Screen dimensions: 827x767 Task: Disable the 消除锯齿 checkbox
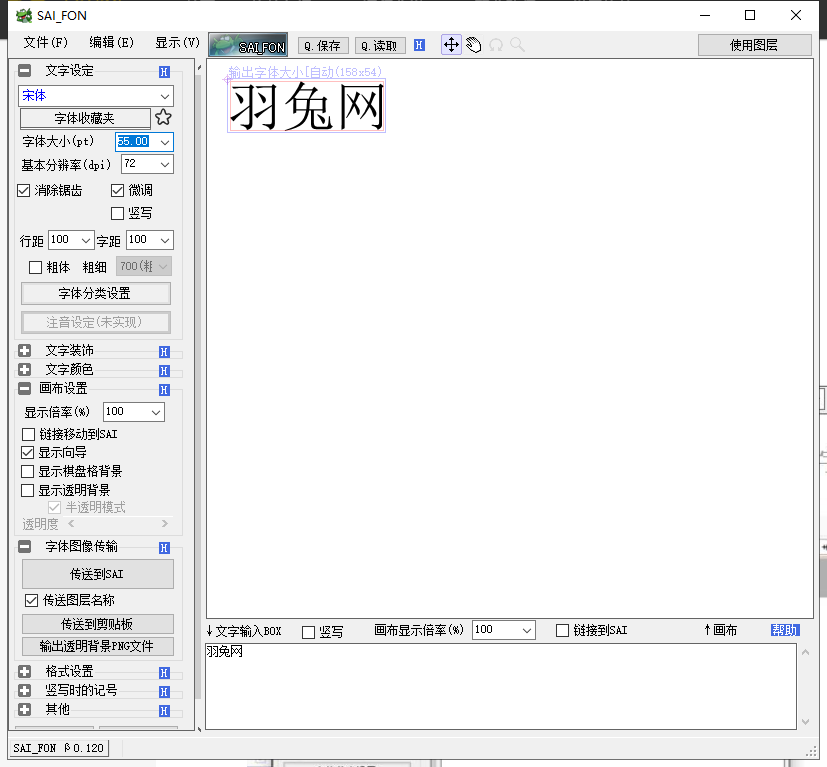coord(22,190)
